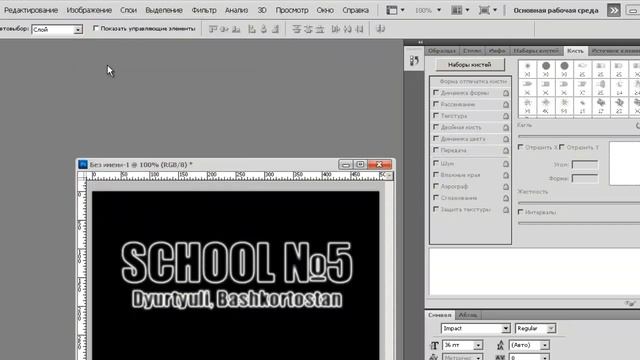This screenshot has width=640, height=360.
Task: Click the Distribute top edges icon
Action: pyautogui.click(x=297, y=29)
